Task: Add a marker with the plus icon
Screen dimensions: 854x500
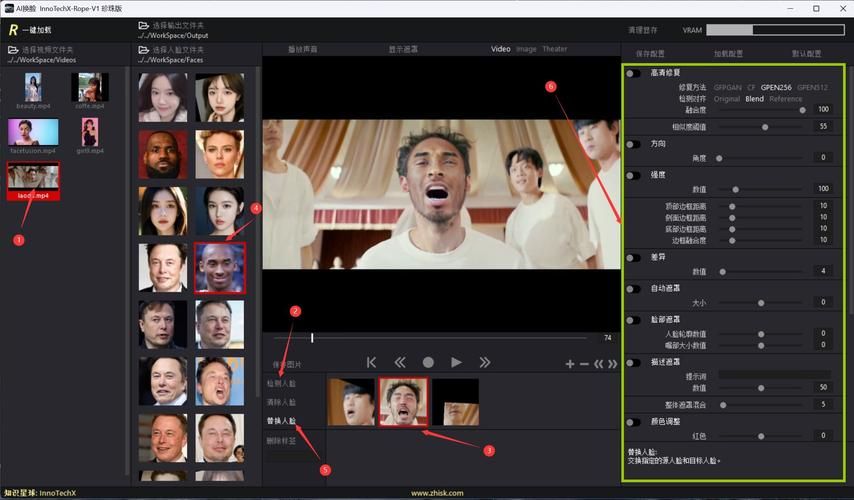Action: tap(570, 364)
